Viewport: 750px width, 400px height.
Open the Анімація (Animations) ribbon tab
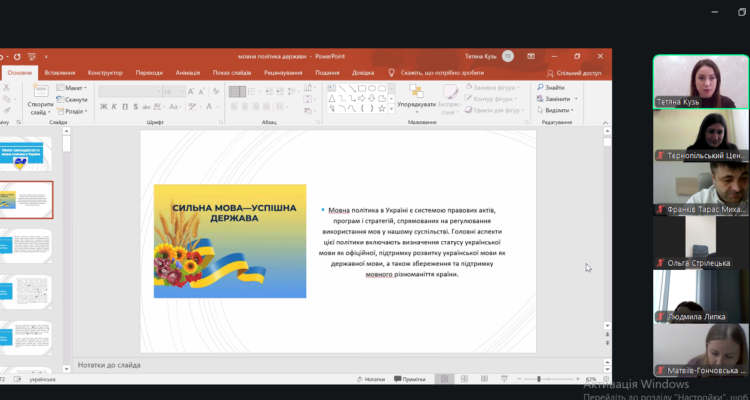point(188,73)
